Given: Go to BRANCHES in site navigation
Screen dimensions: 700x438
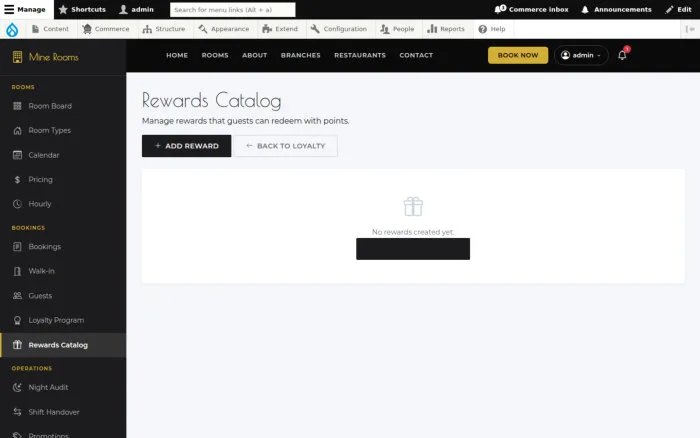Looking at the screenshot, I should tap(300, 55).
